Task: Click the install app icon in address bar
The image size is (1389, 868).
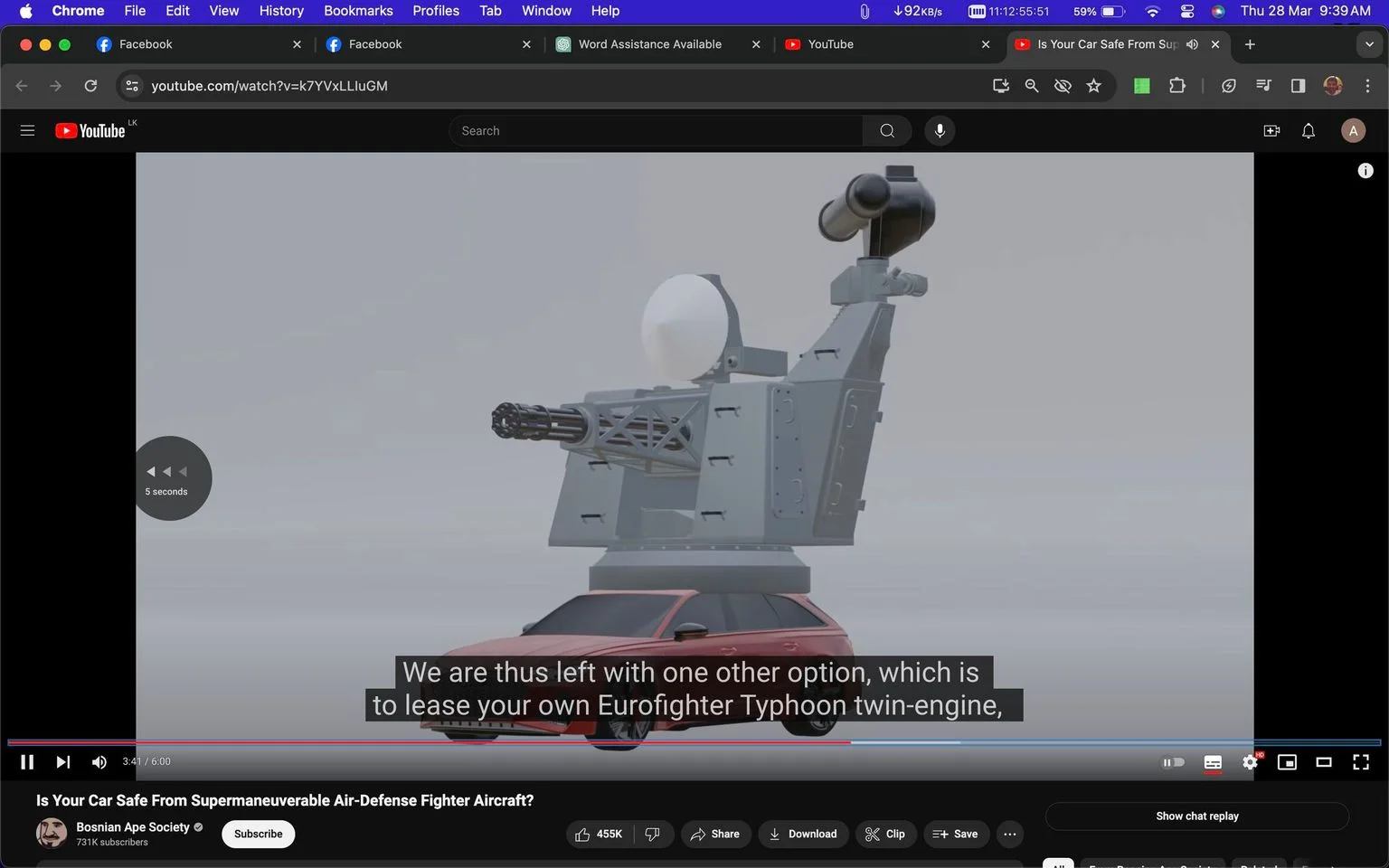Action: tap(1001, 86)
